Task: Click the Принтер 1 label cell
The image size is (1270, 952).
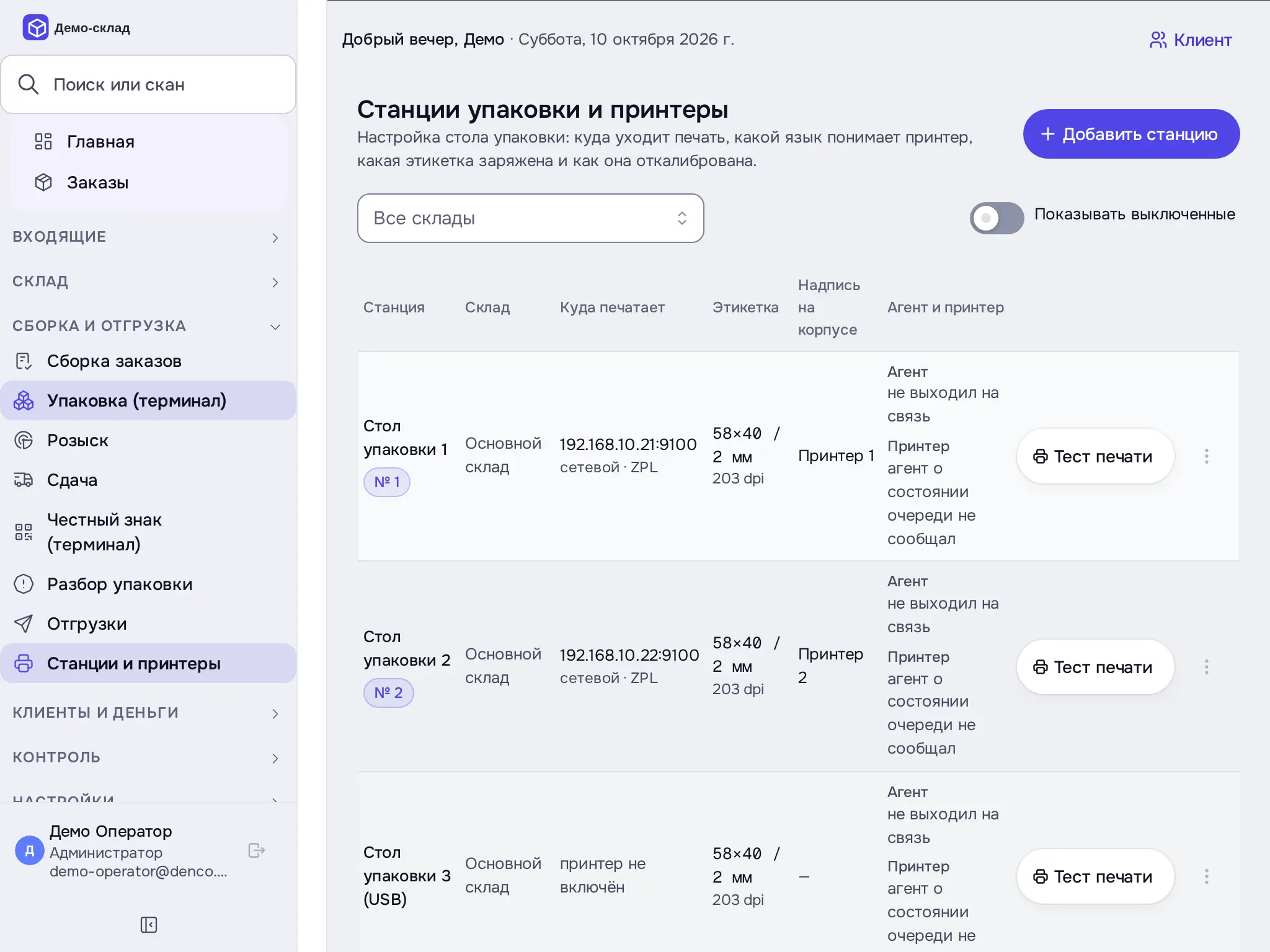Action: tap(836, 456)
